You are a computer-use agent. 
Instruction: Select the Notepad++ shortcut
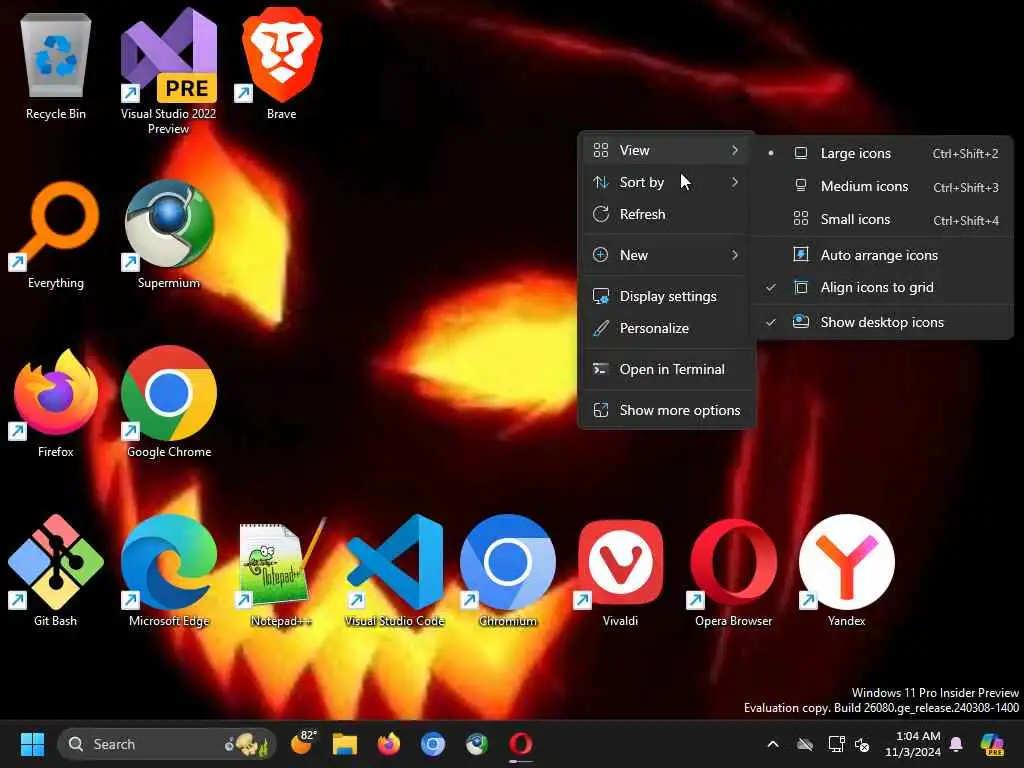(281, 571)
